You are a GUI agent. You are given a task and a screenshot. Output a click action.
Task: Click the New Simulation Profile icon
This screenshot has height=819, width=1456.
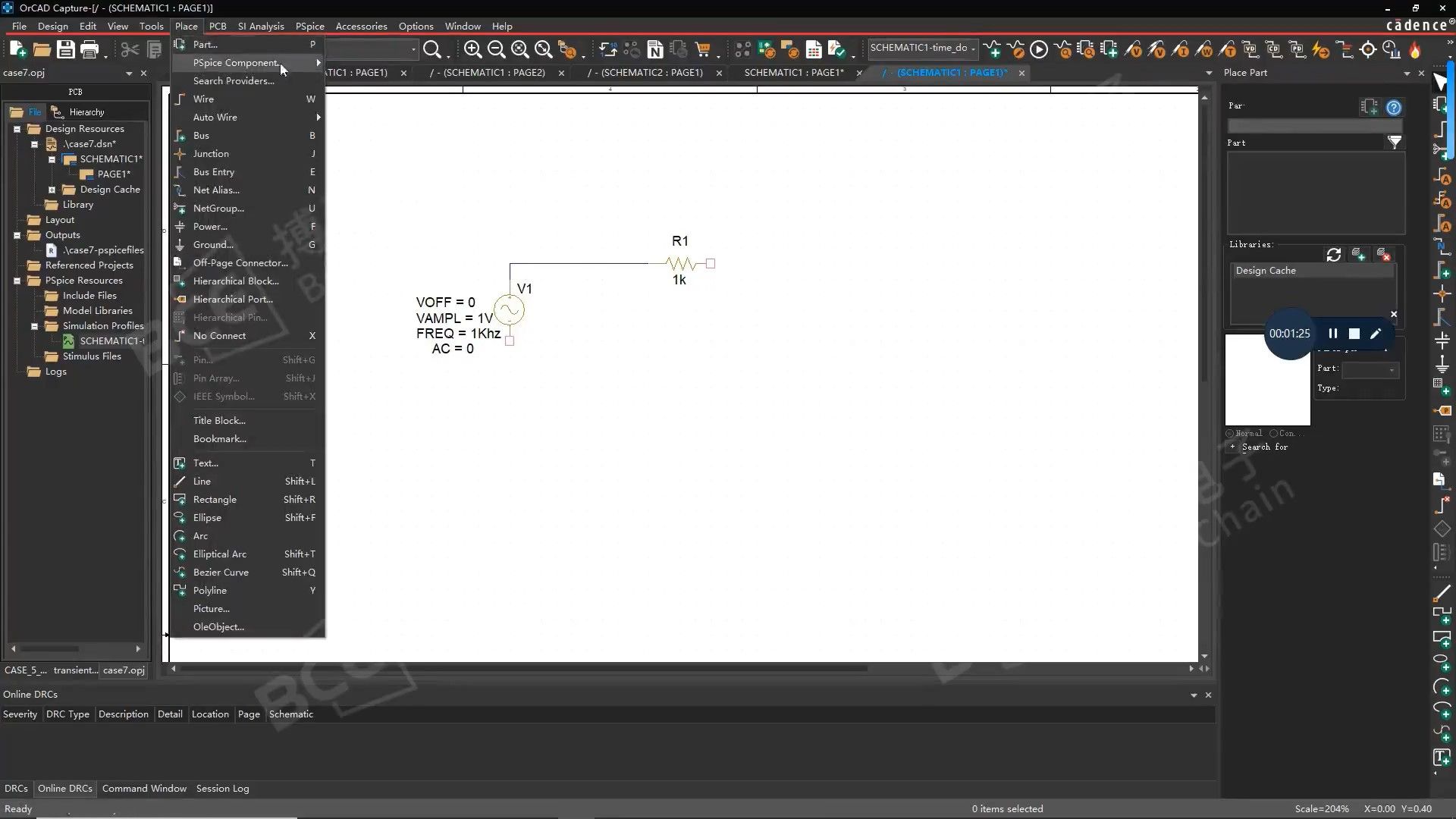click(992, 50)
